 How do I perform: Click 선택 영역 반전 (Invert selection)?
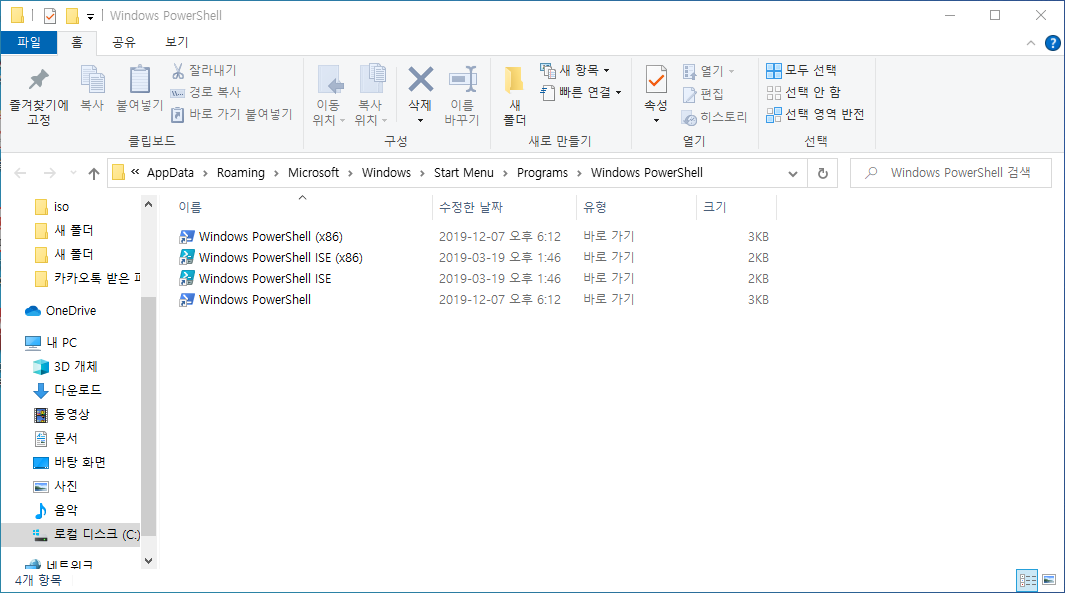[x=815, y=114]
